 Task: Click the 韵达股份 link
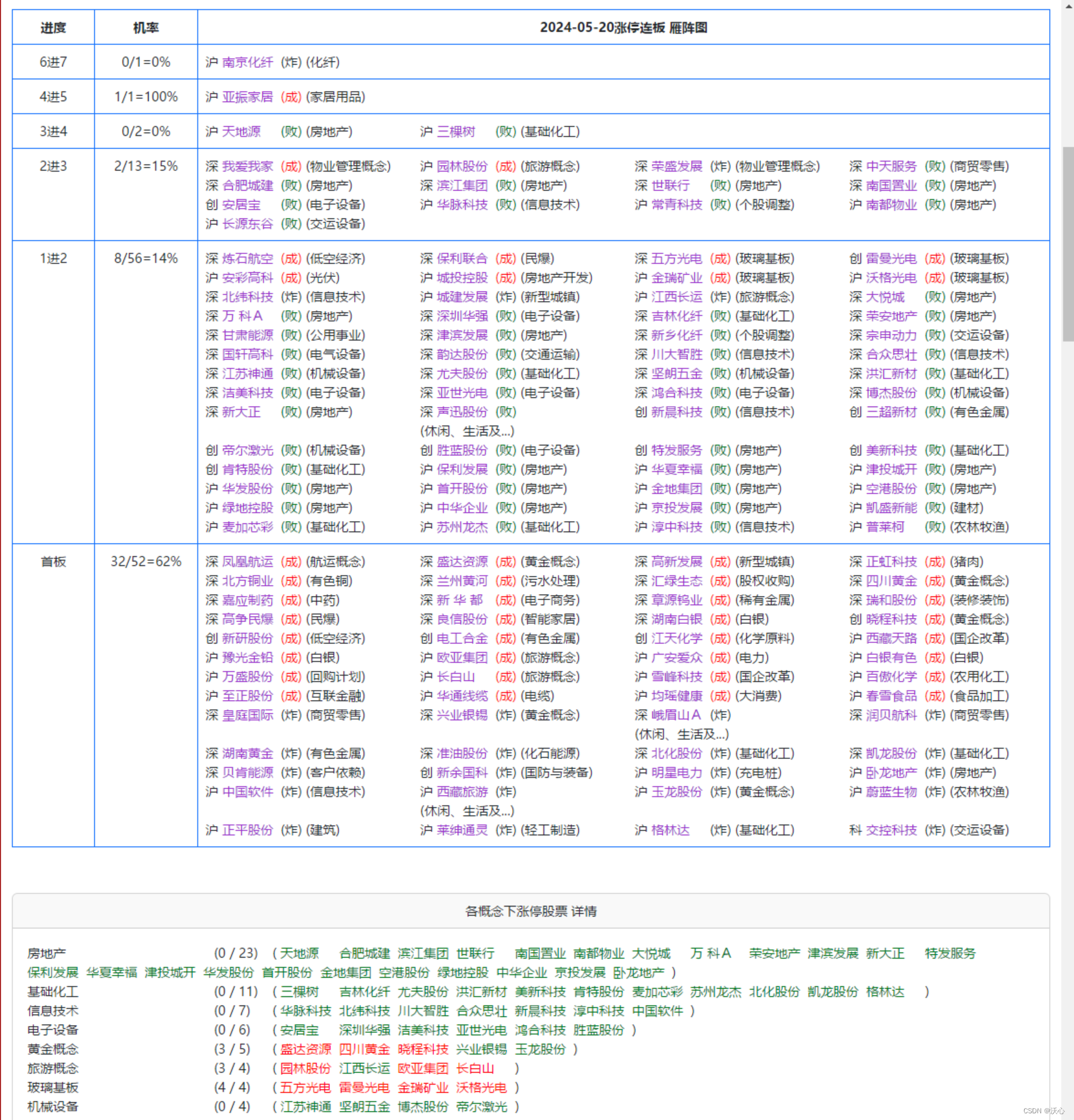[x=462, y=354]
